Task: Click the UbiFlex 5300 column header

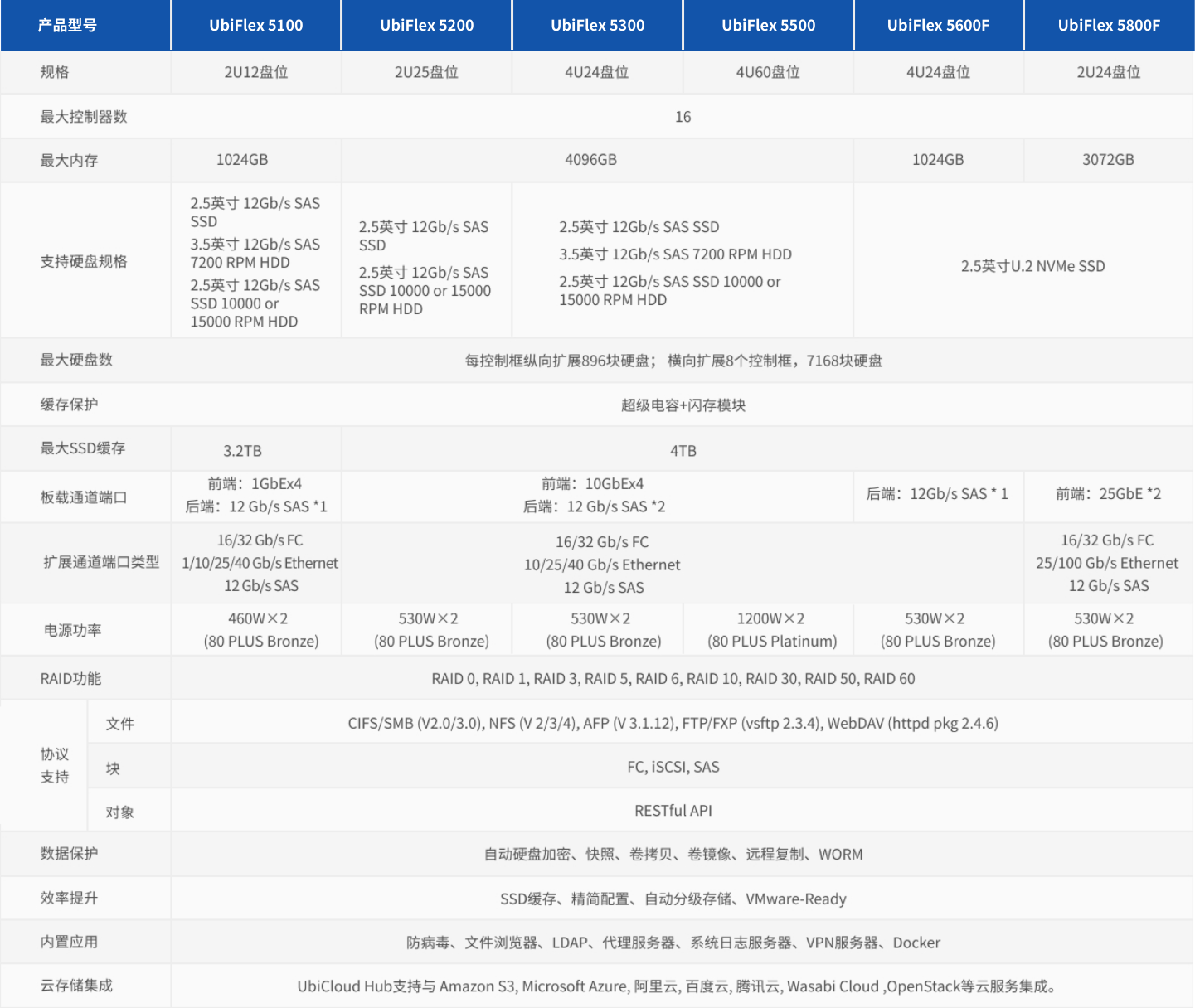Action: [597, 25]
